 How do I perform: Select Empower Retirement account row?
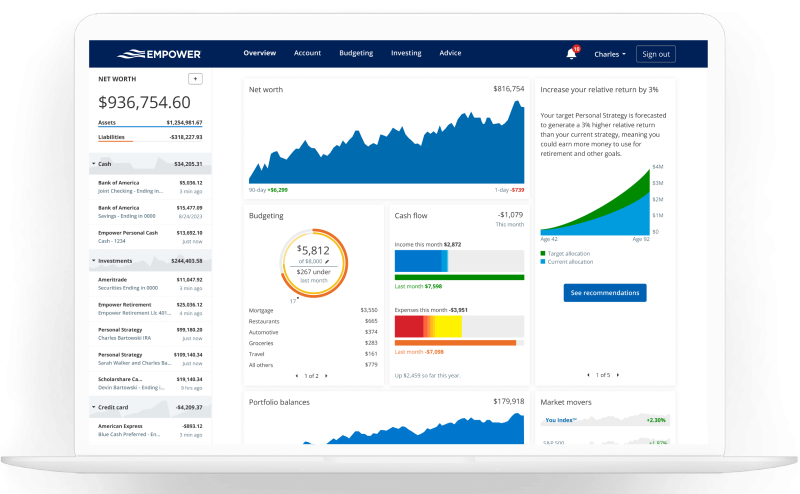150,309
